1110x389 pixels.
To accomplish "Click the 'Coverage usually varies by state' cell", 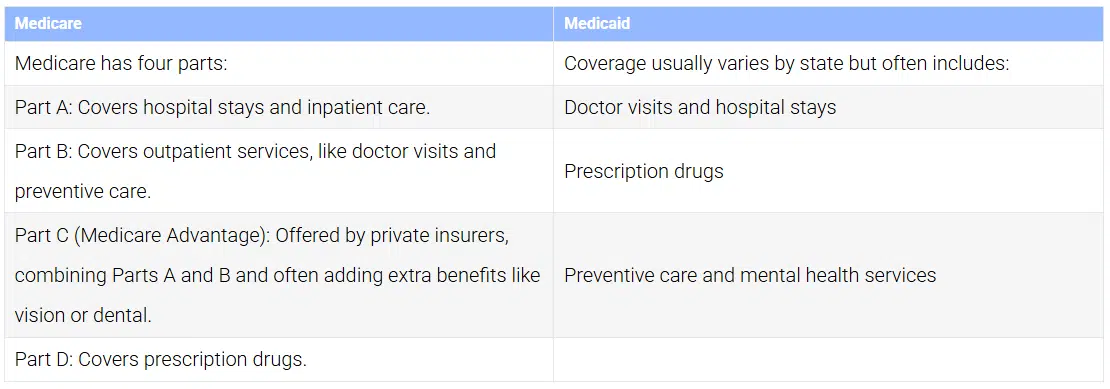I will [829, 64].
